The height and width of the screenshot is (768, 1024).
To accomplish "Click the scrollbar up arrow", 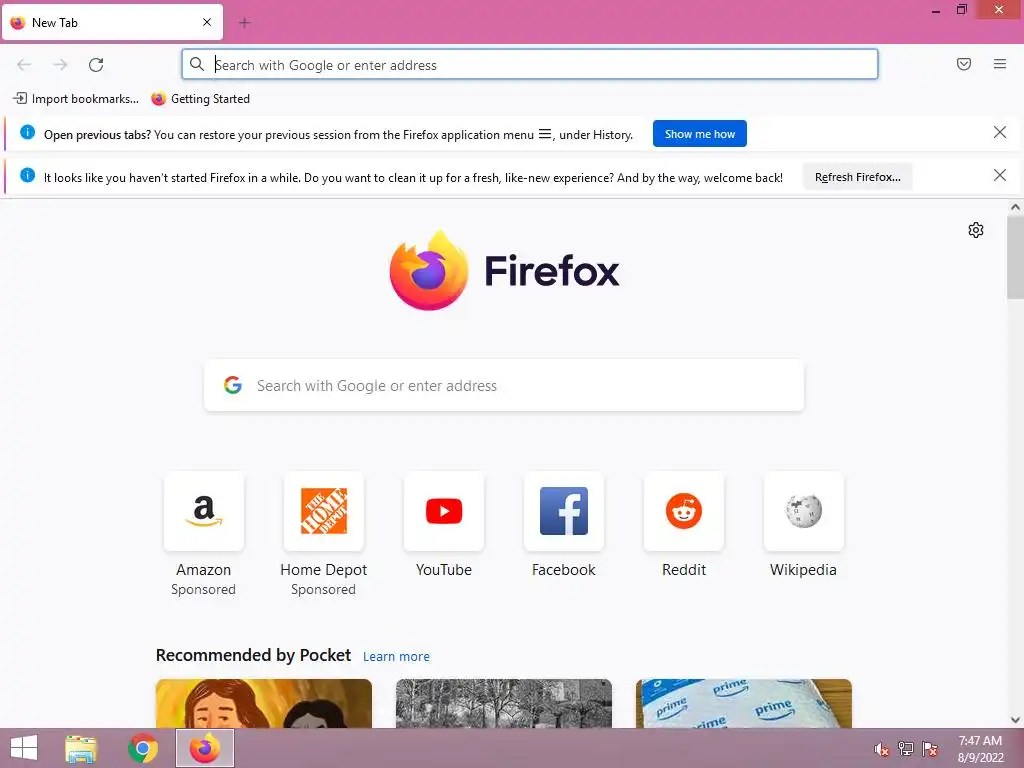I will [x=1015, y=208].
